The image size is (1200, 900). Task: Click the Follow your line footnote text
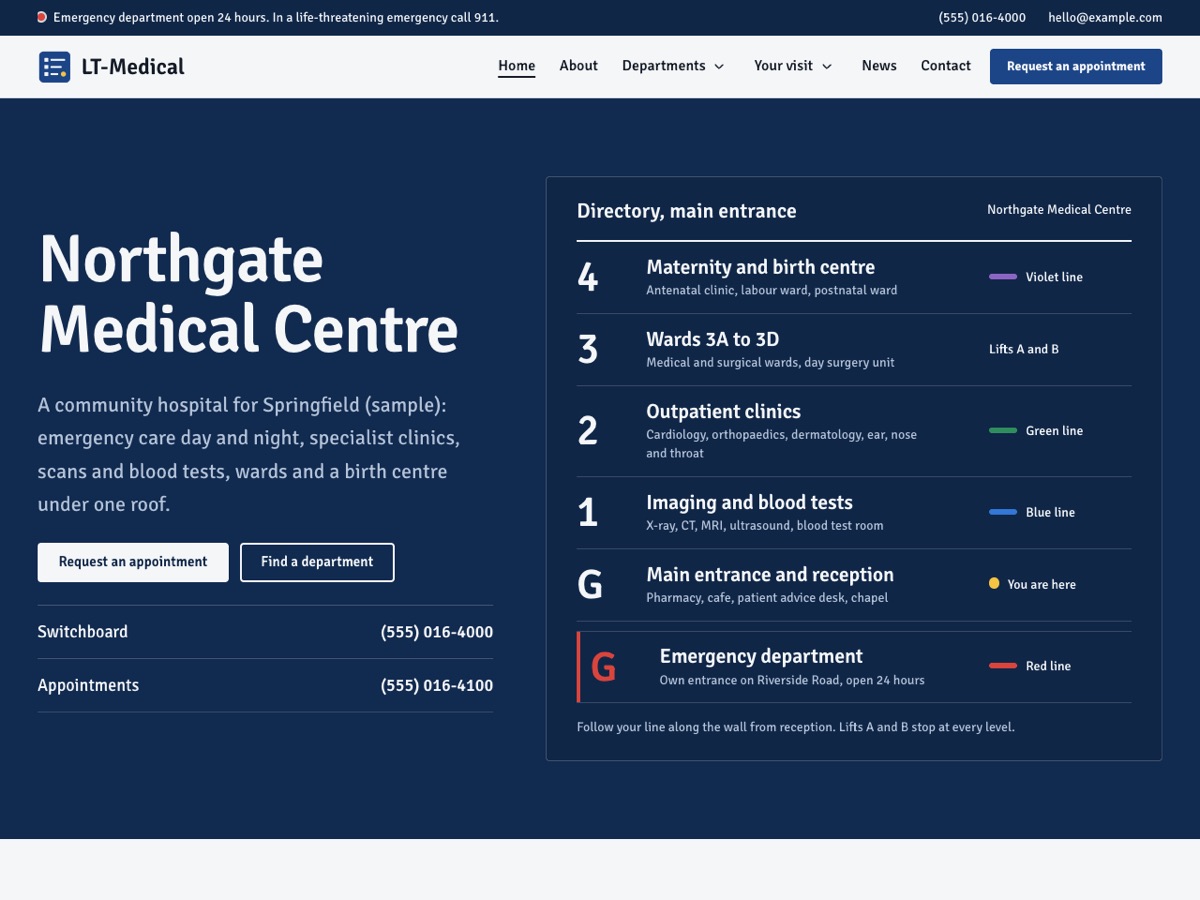click(x=796, y=727)
